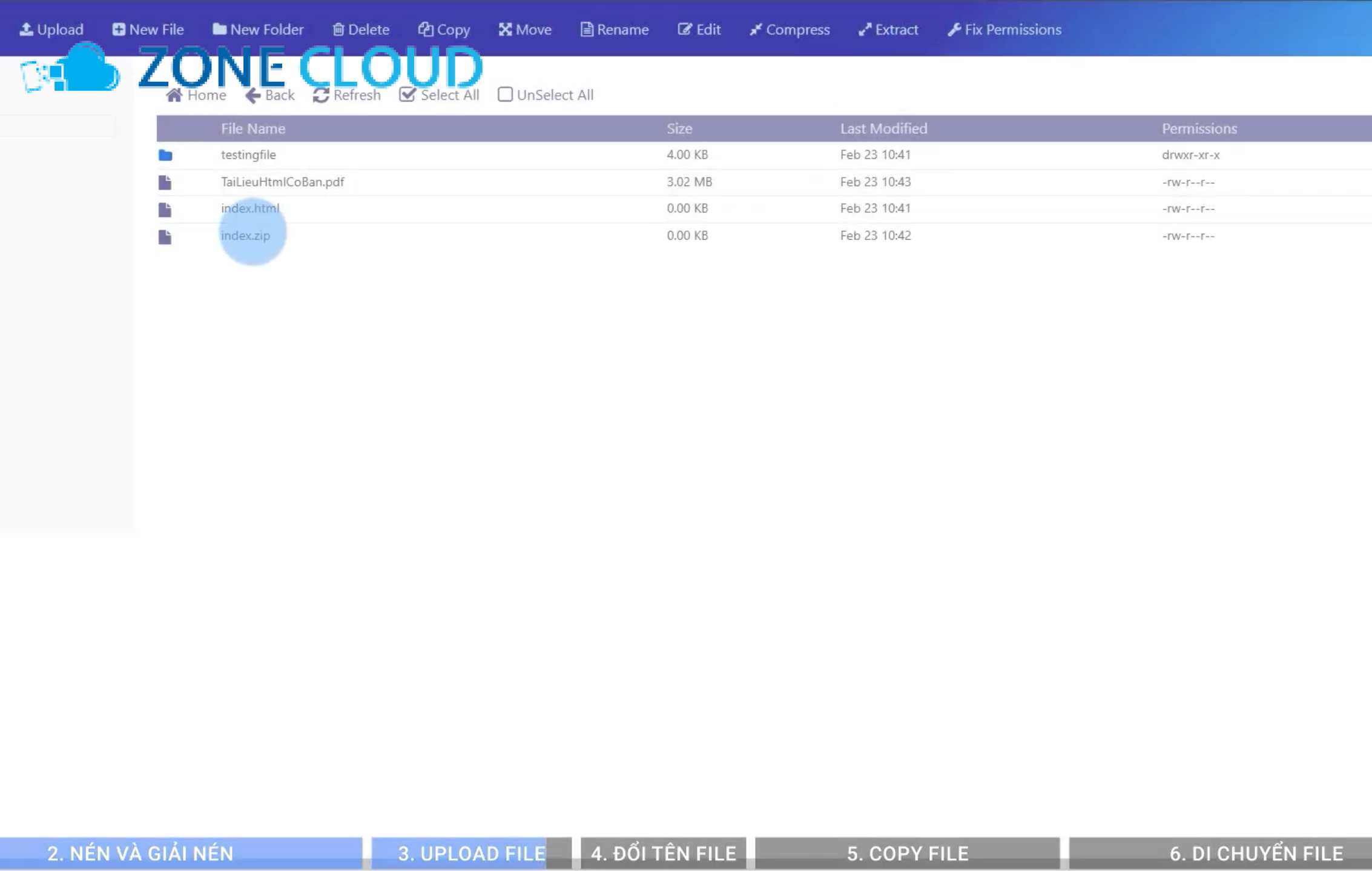Refresh the file list
This screenshot has width=1372, height=871.
(347, 95)
